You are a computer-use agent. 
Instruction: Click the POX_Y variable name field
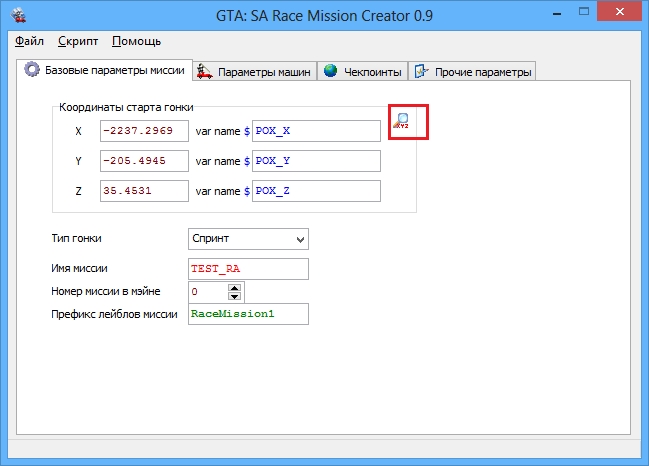pyautogui.click(x=316, y=161)
